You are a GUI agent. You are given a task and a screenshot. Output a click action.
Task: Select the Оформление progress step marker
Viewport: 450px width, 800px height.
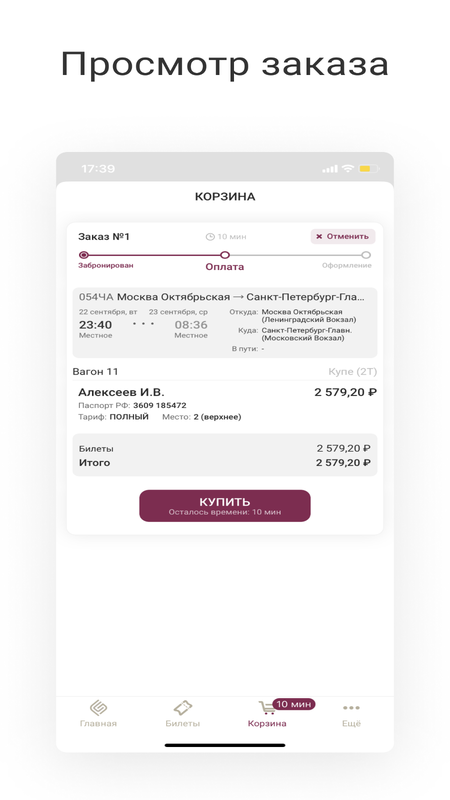(366, 255)
